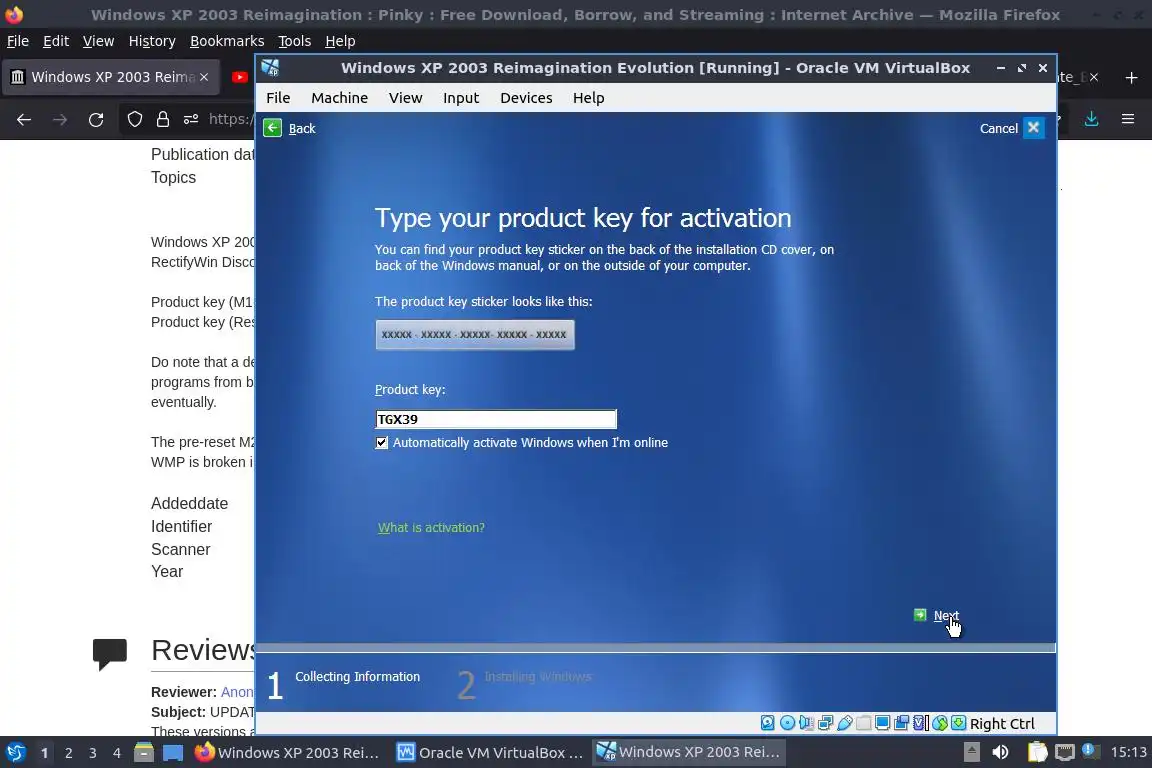Click the Firefox URL address bar
This screenshot has height=768, width=1152.
pyautogui.click(x=231, y=119)
